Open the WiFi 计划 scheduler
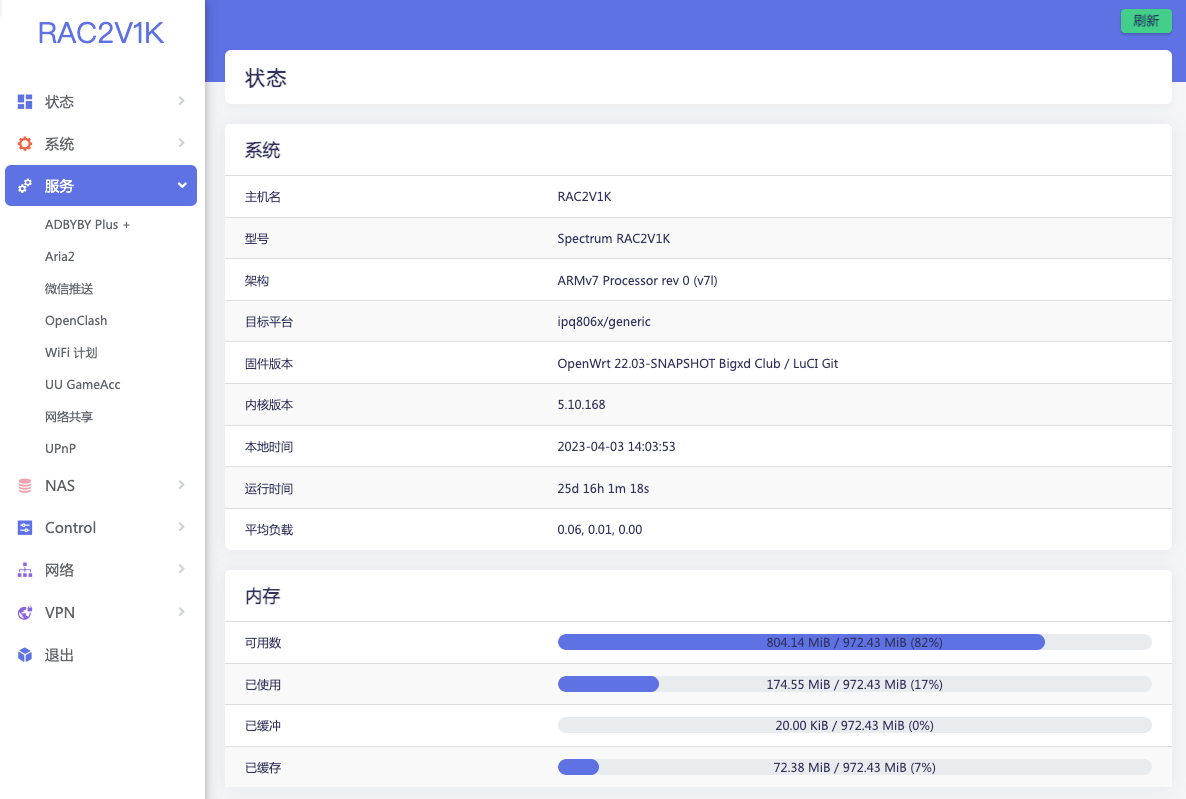This screenshot has height=799, width=1186. (72, 352)
